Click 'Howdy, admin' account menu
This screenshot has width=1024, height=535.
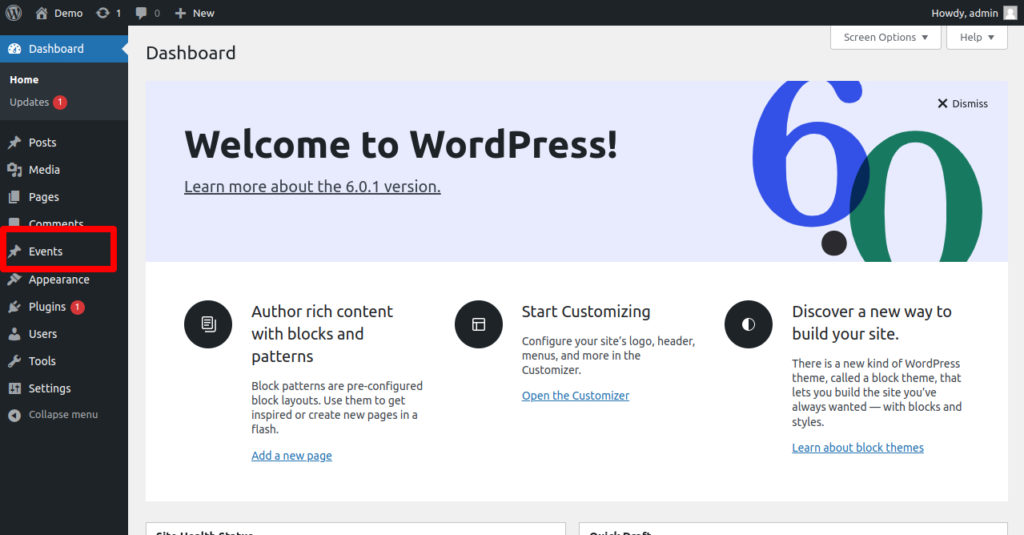[x=965, y=13]
